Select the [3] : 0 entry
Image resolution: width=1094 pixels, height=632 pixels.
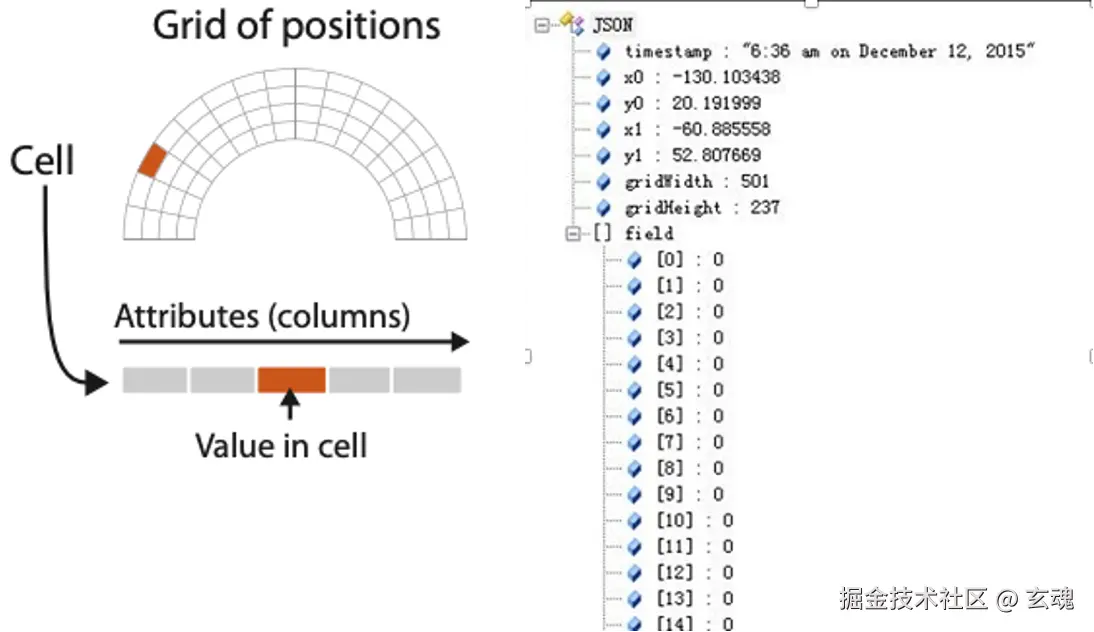click(x=690, y=338)
